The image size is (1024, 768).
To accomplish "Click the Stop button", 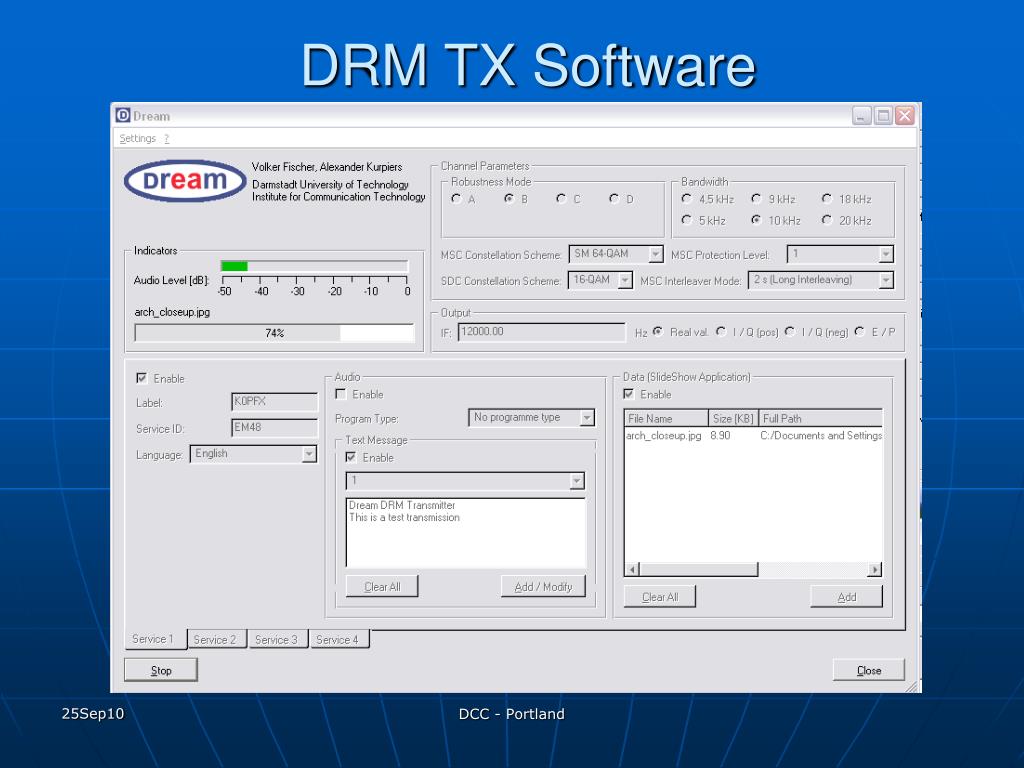I will (161, 670).
